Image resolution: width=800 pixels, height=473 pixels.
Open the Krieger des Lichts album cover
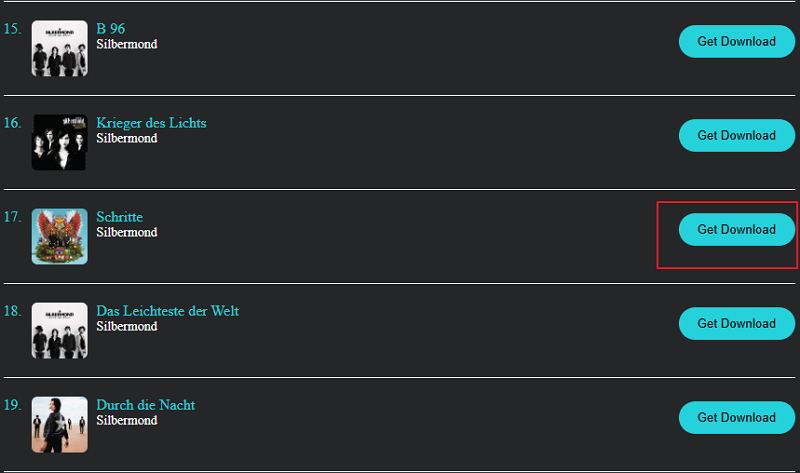[x=60, y=142]
